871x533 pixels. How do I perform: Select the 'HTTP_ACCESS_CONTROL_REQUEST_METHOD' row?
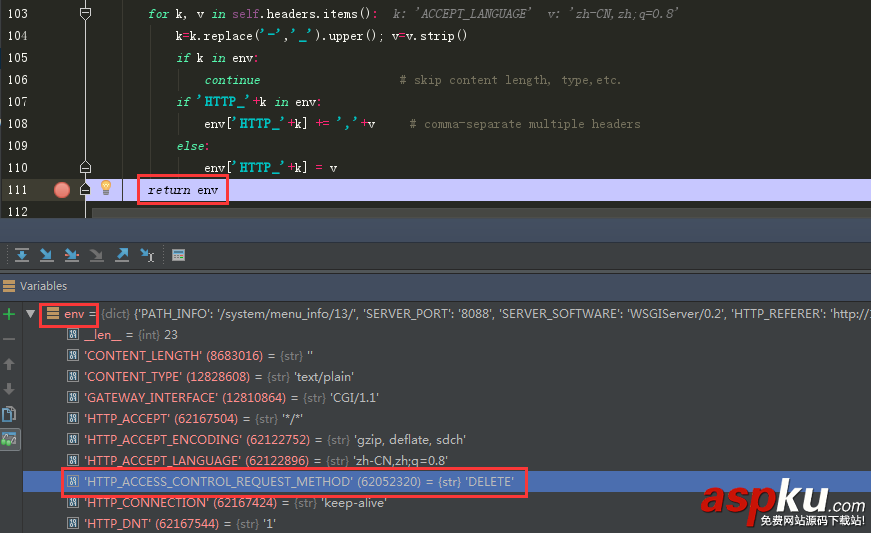(x=447, y=481)
